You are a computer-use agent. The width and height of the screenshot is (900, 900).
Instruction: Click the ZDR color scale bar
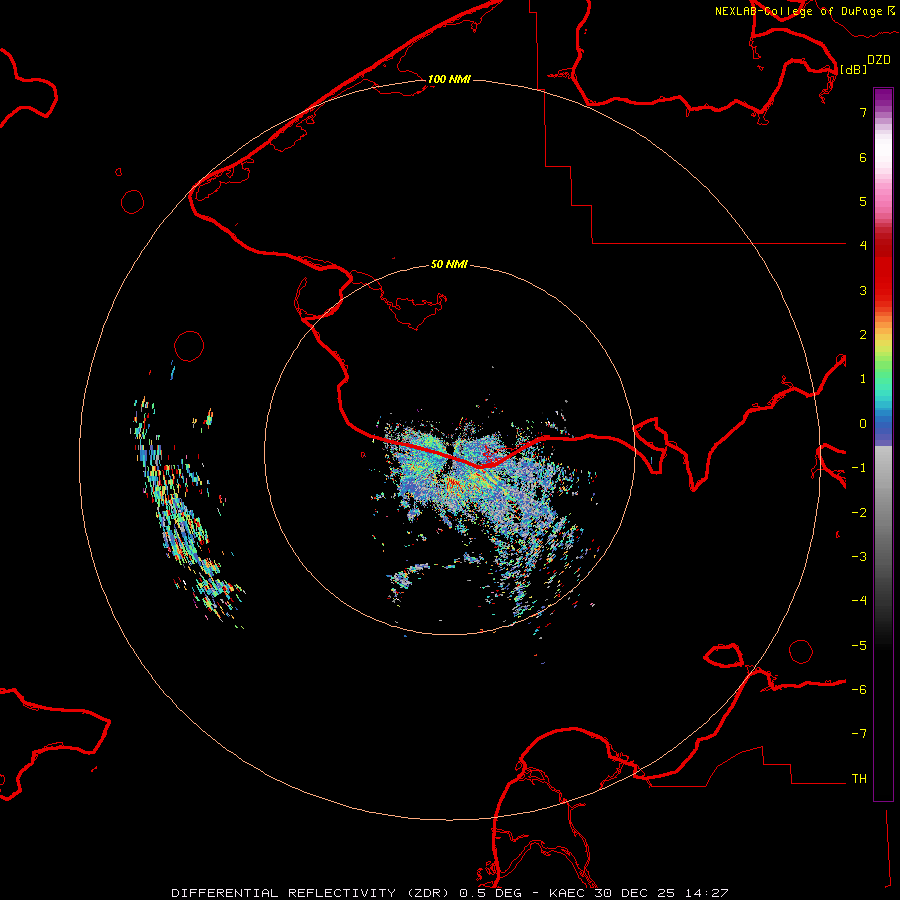point(883,444)
